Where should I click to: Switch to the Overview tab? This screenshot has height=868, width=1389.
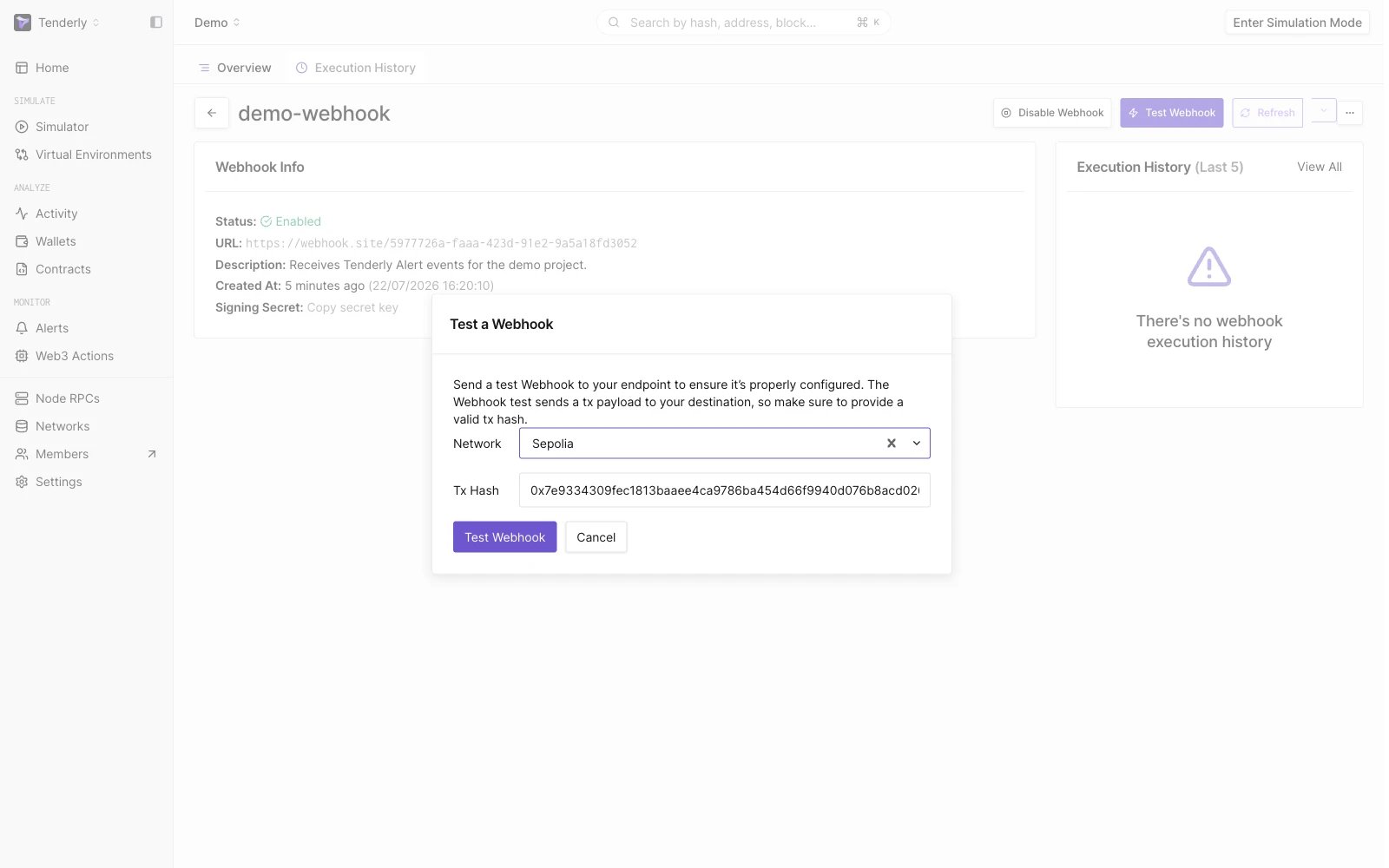click(234, 68)
